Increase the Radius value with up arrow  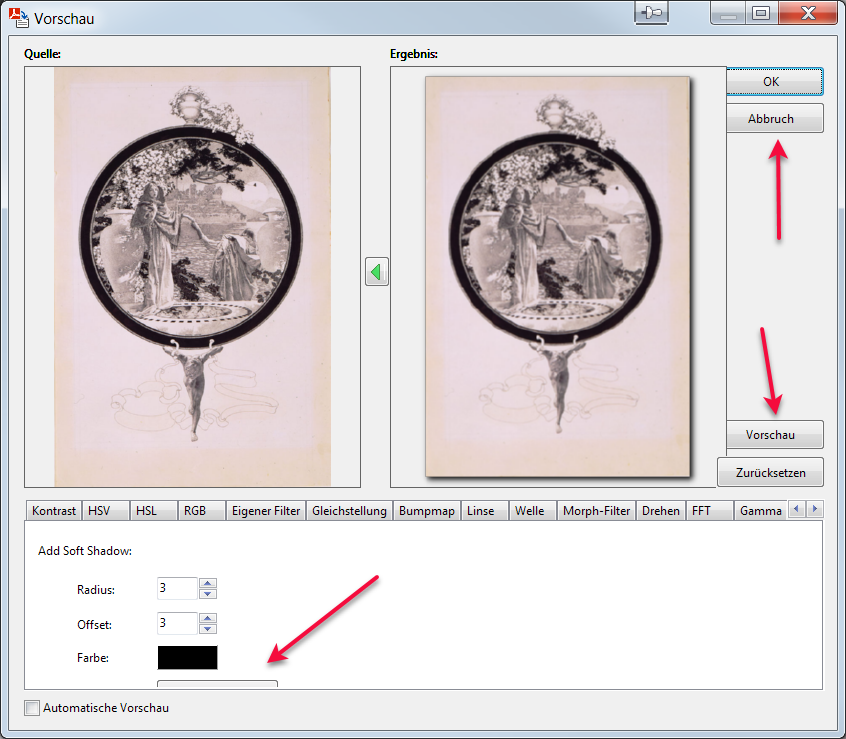[208, 583]
